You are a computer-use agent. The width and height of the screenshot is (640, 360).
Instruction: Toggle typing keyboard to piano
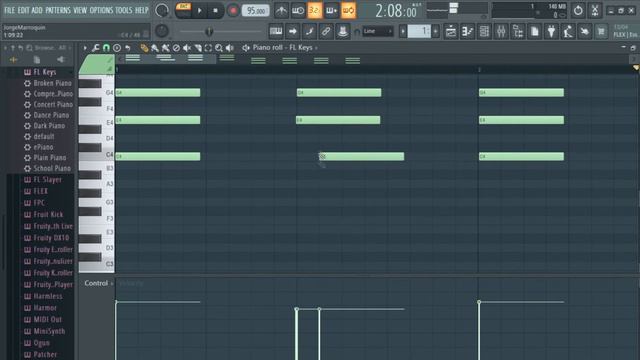(276, 31)
